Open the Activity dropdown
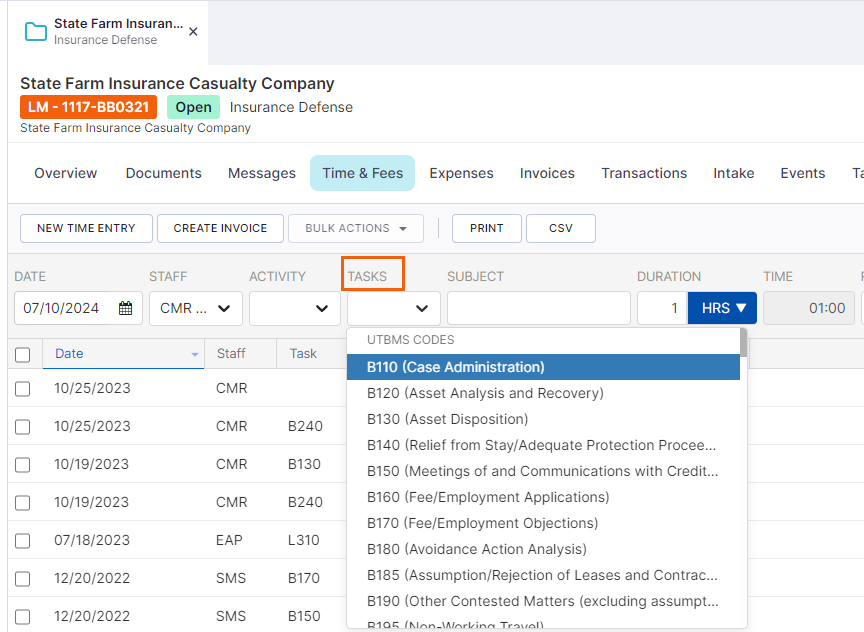 (x=295, y=308)
